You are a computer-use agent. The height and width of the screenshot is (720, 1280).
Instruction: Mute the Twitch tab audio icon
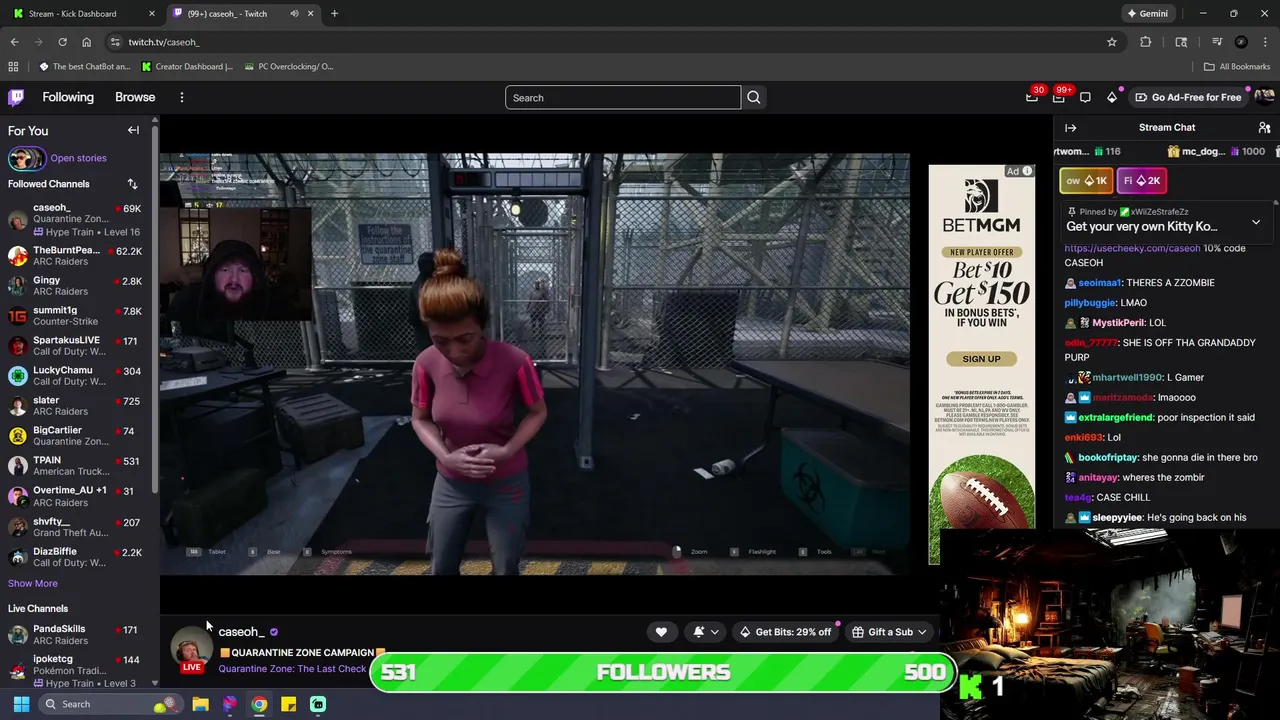coord(294,14)
